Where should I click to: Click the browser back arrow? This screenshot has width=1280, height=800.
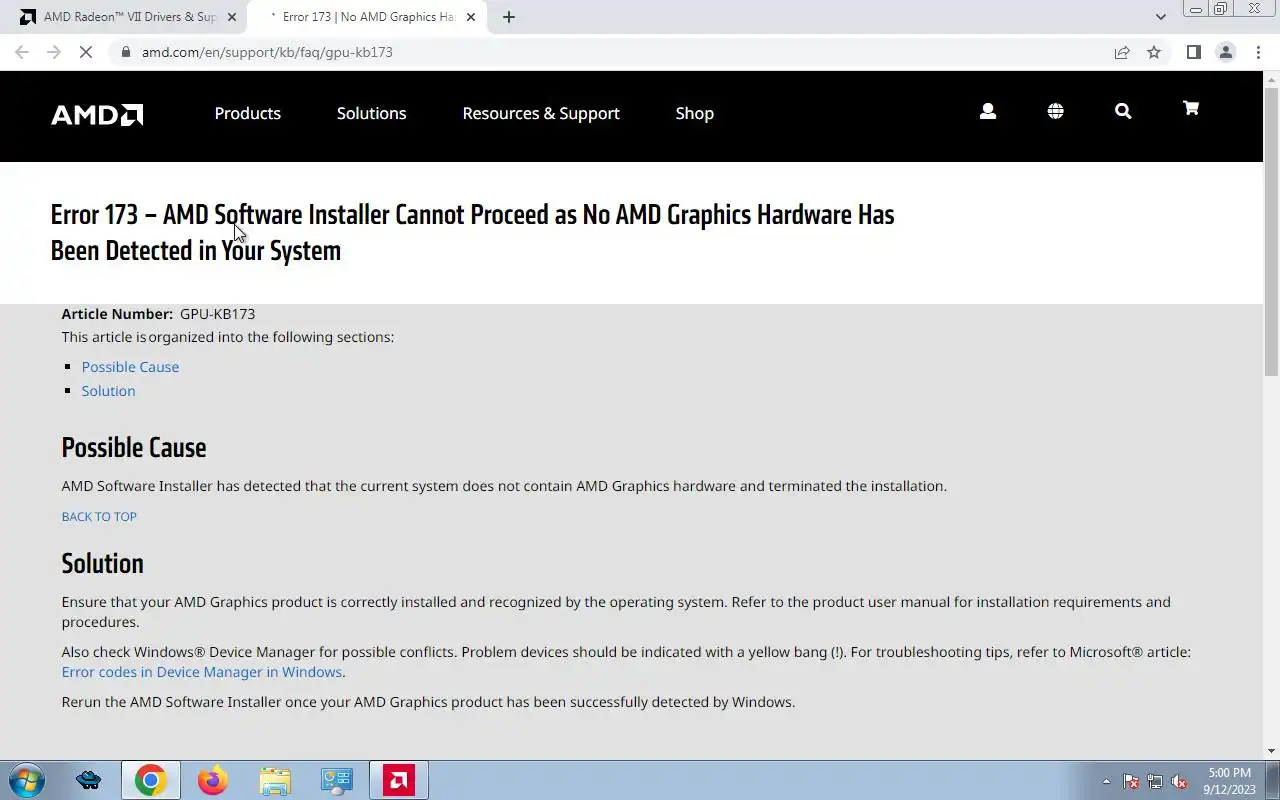(x=22, y=52)
